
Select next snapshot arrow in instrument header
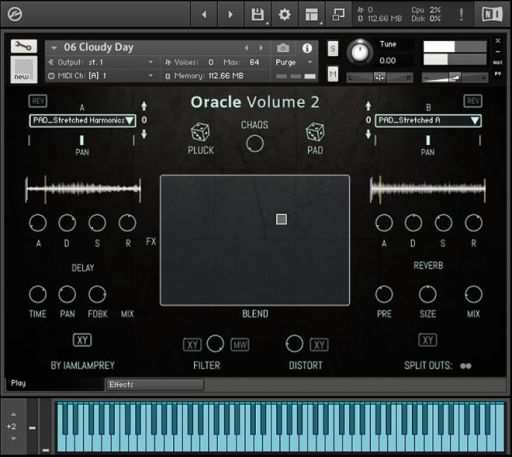[261, 48]
